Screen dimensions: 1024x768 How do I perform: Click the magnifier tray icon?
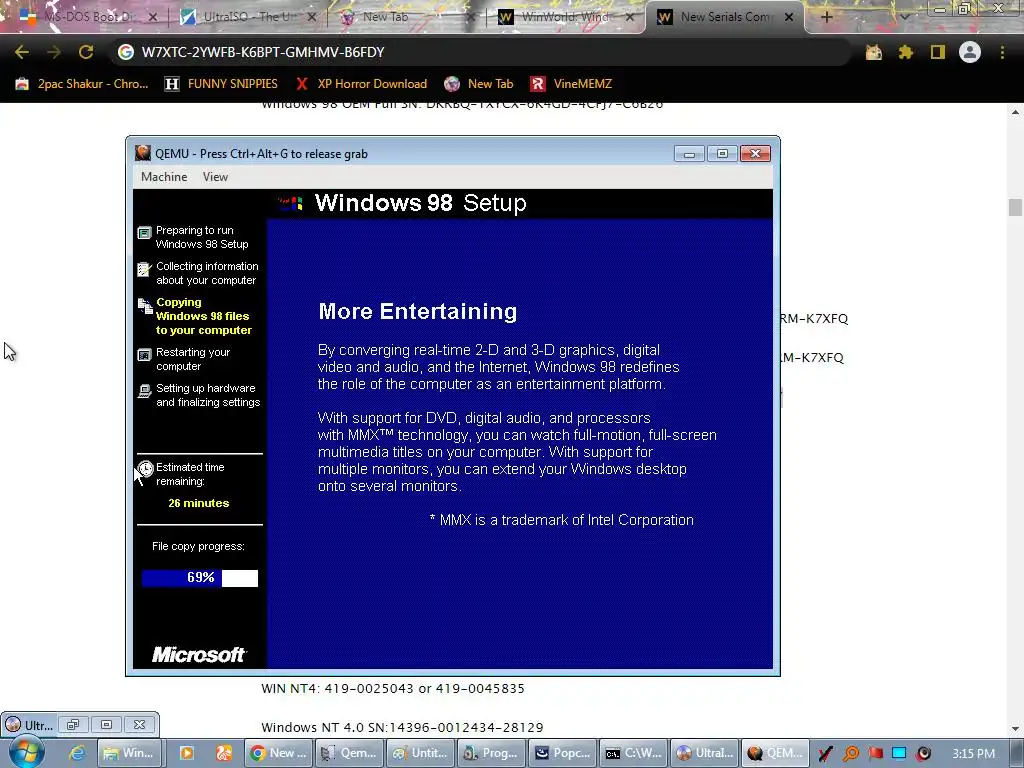pyautogui.click(x=851, y=754)
